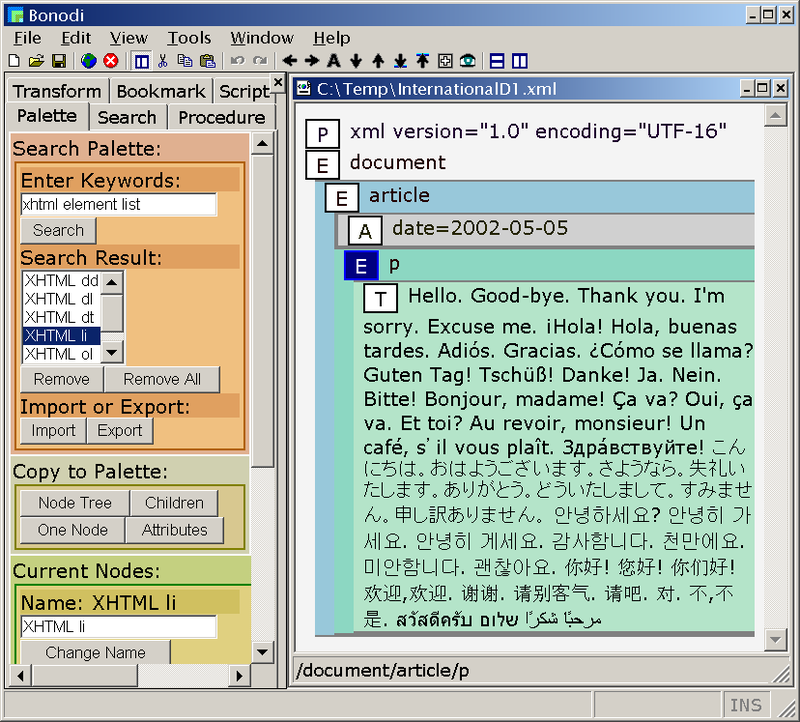This screenshot has height=722, width=800.
Task: Click the New document icon
Action: click(x=14, y=61)
